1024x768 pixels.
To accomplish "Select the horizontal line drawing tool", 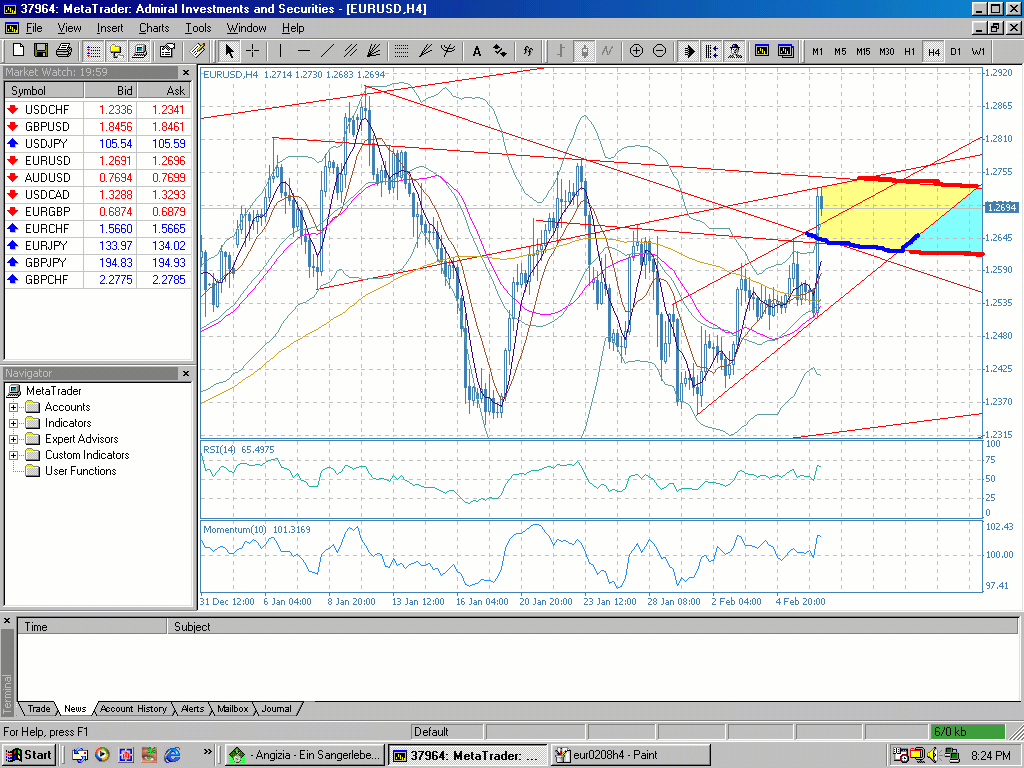I will click(304, 50).
